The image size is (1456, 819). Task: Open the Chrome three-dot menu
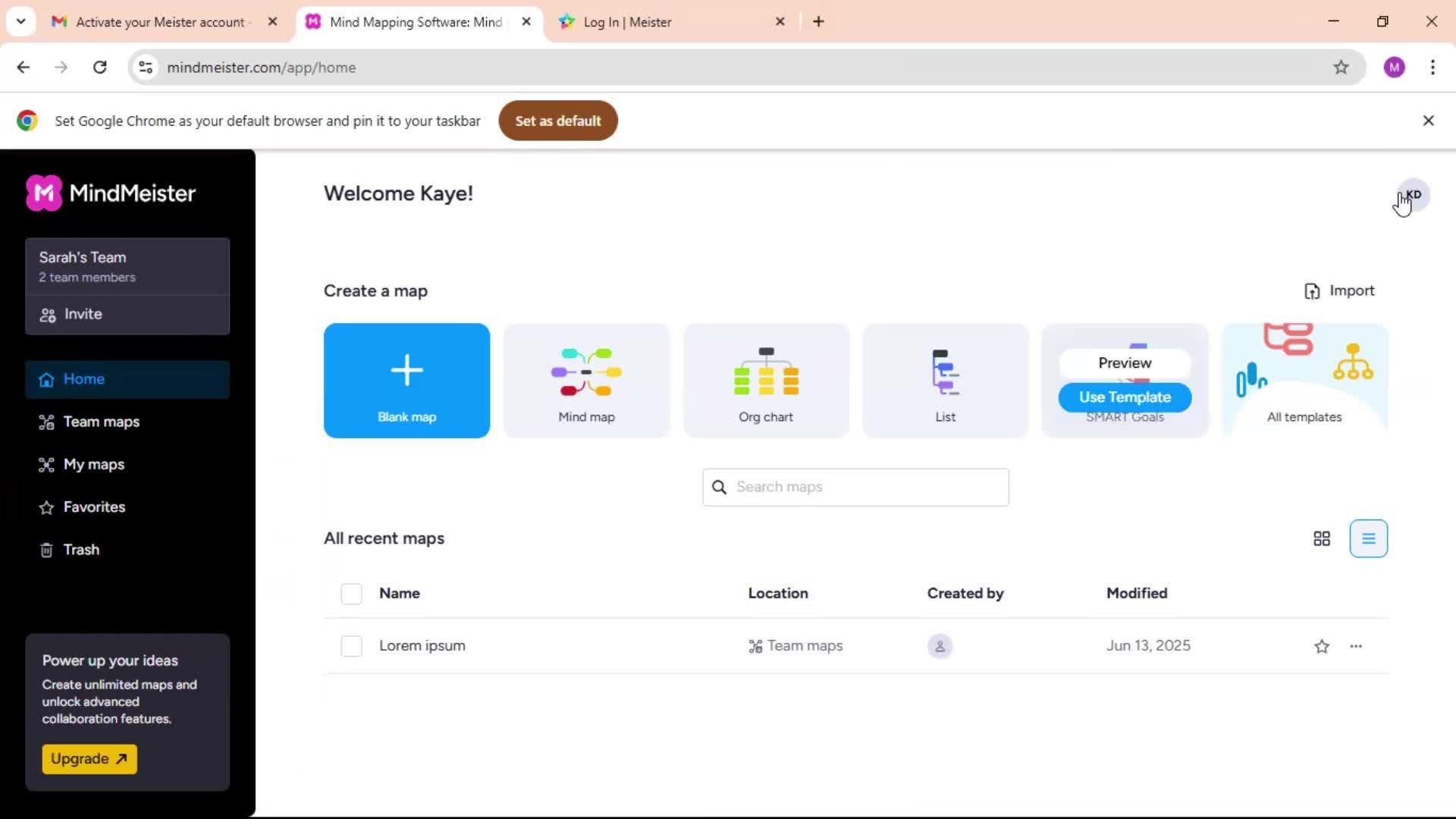coord(1432,67)
